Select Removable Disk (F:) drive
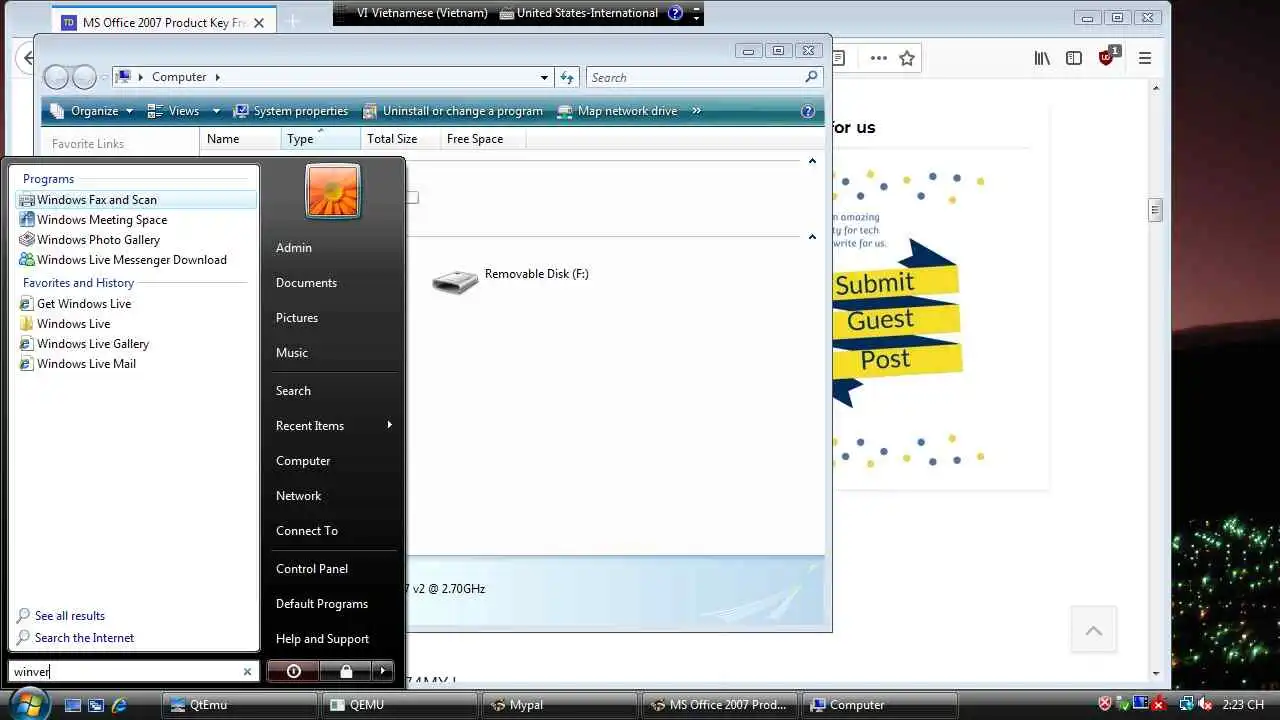 click(x=511, y=281)
